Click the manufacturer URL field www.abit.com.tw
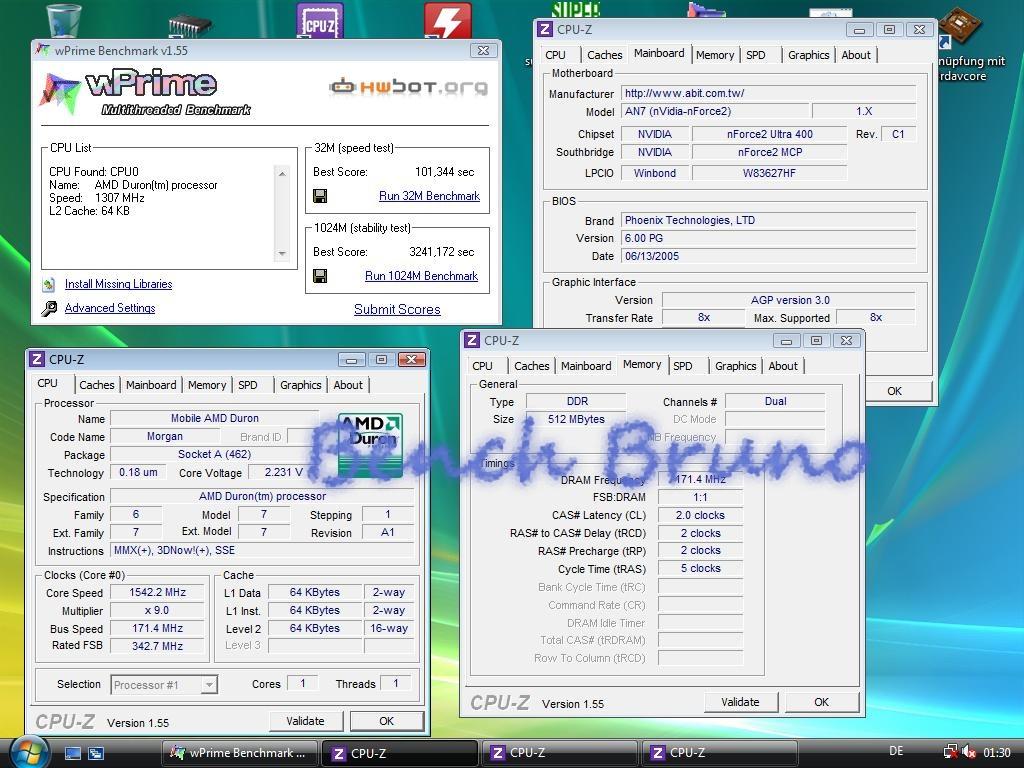Image resolution: width=1024 pixels, height=768 pixels. (x=768, y=93)
